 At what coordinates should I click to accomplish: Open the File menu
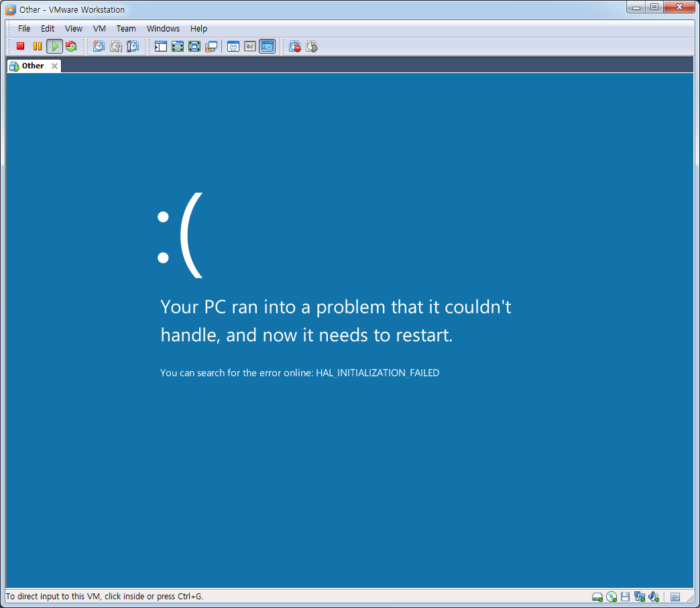(24, 29)
